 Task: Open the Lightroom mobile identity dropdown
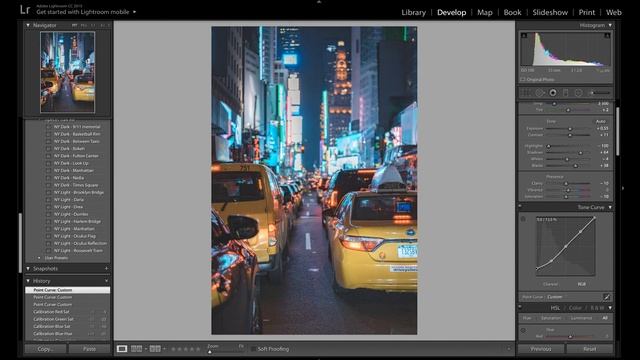[134, 12]
